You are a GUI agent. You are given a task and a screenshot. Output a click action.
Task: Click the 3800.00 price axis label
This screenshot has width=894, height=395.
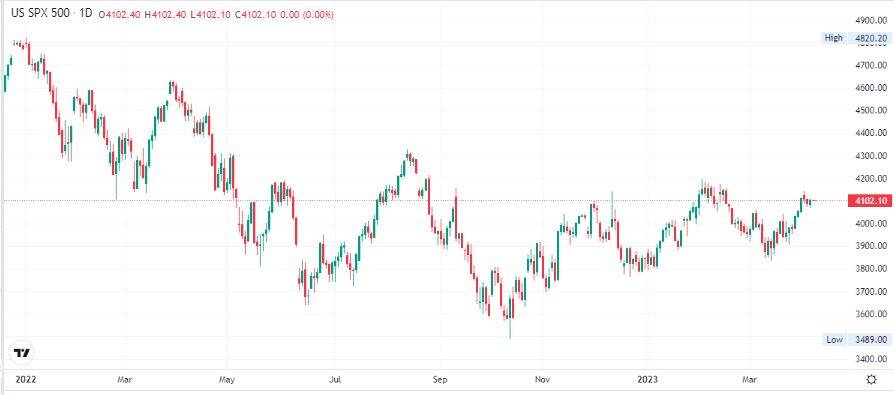[x=871, y=268]
